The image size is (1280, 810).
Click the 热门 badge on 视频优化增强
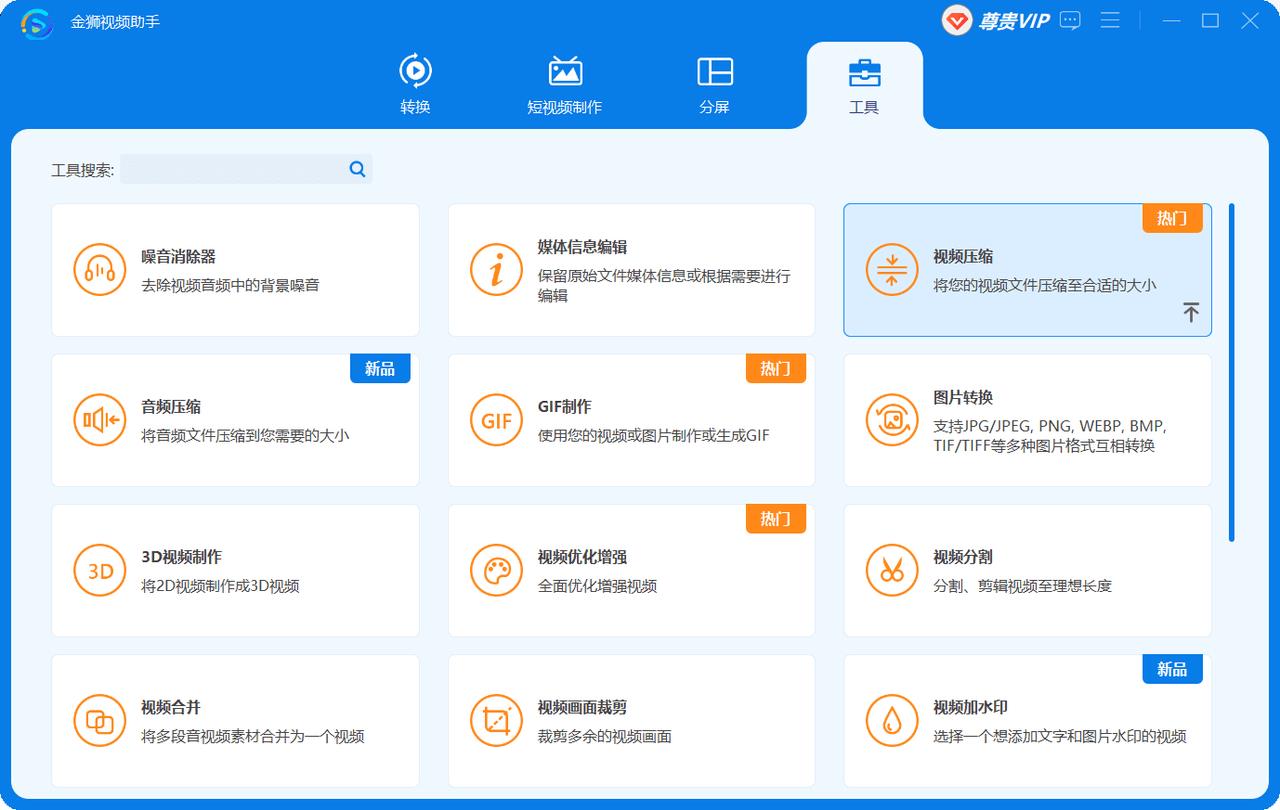pos(775,518)
